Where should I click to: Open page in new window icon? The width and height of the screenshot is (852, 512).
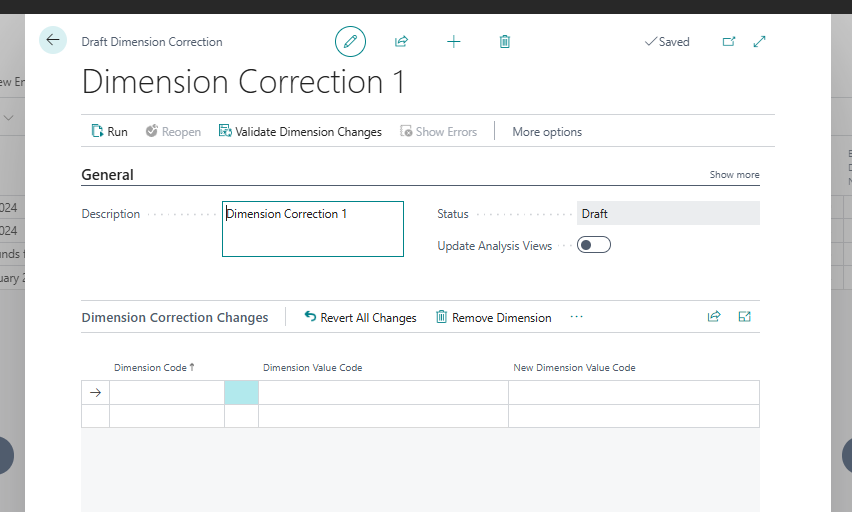click(729, 42)
